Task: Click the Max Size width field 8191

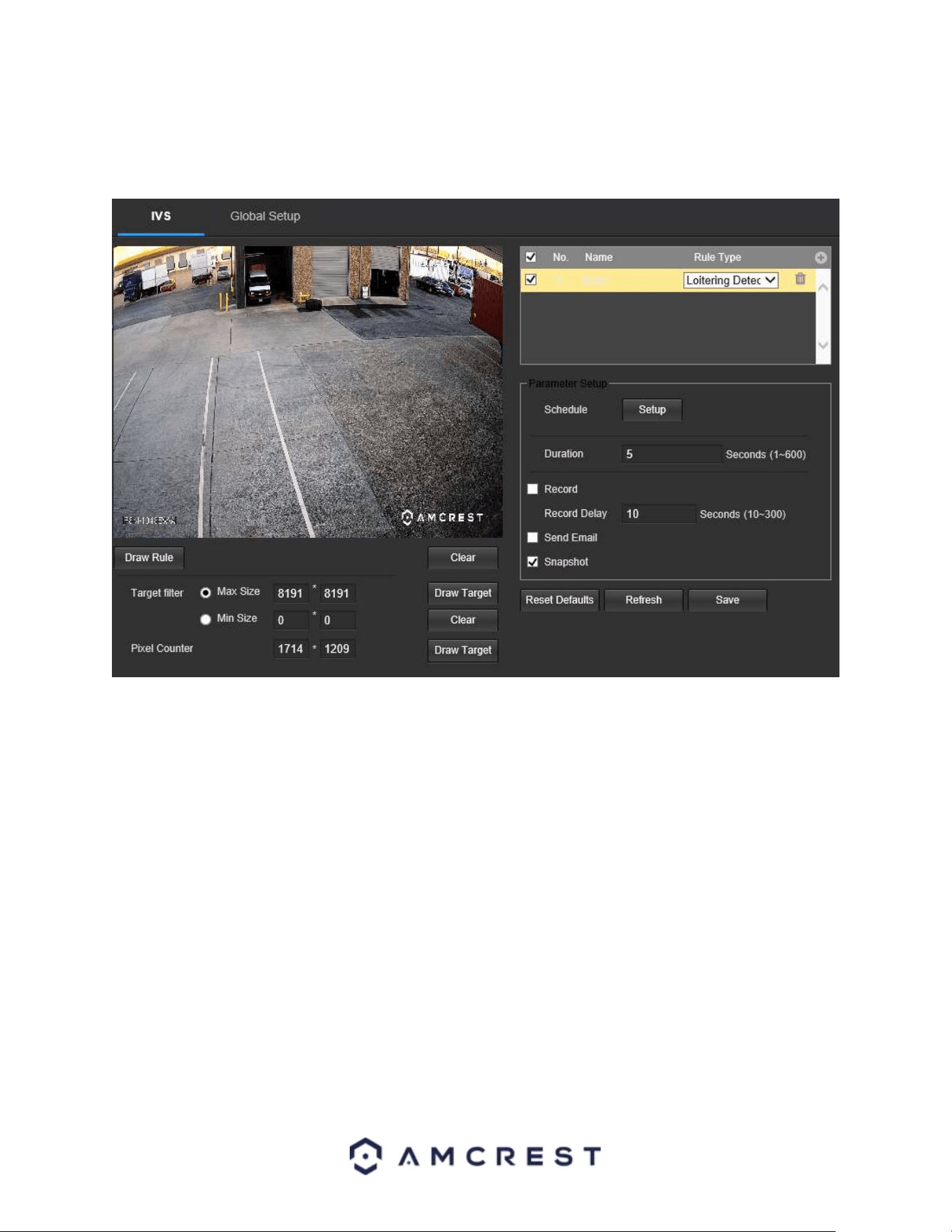Action: click(x=290, y=593)
